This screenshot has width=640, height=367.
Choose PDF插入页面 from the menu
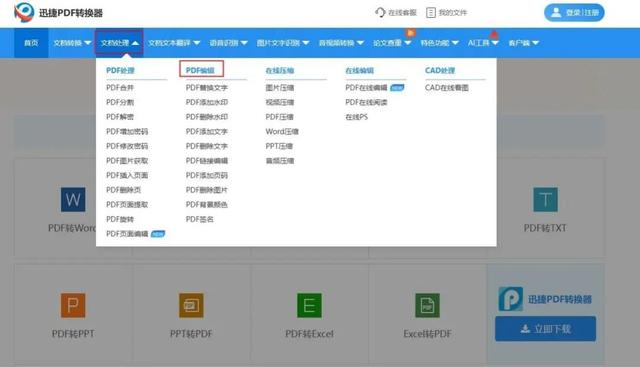[x=127, y=176]
